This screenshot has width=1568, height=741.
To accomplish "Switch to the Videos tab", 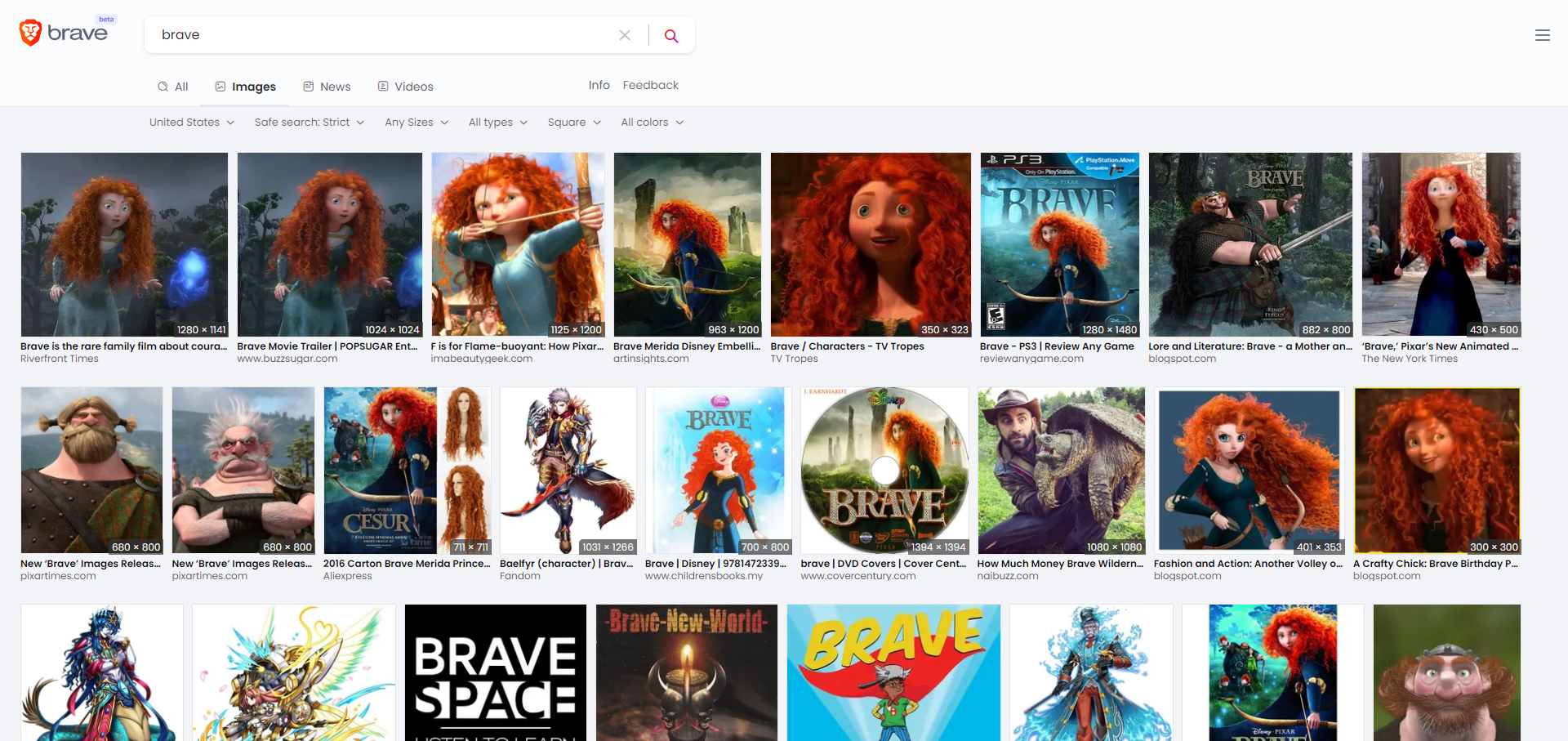I will [413, 87].
